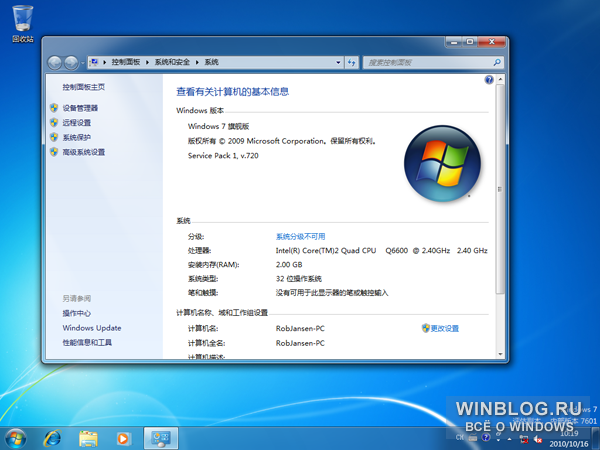This screenshot has height=450, width=600.
Task: Click the taskbar date 2010/10/16
Action: pyautogui.click(x=569, y=444)
